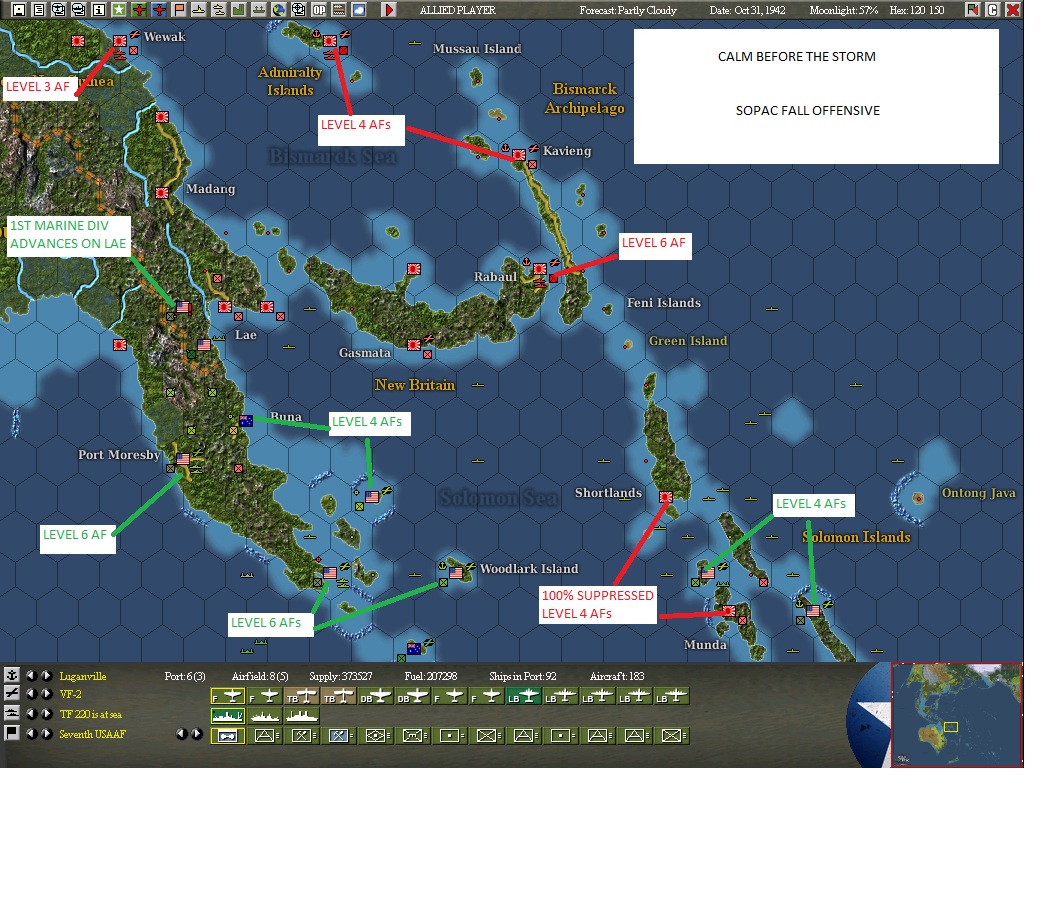Open the single yellow ship list icon

pos(199,9)
